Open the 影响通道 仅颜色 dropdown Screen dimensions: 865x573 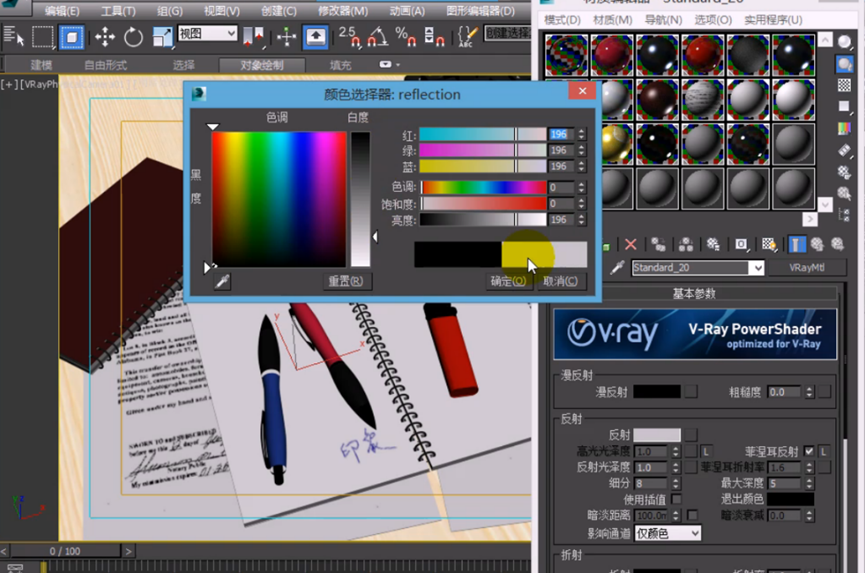pos(668,533)
